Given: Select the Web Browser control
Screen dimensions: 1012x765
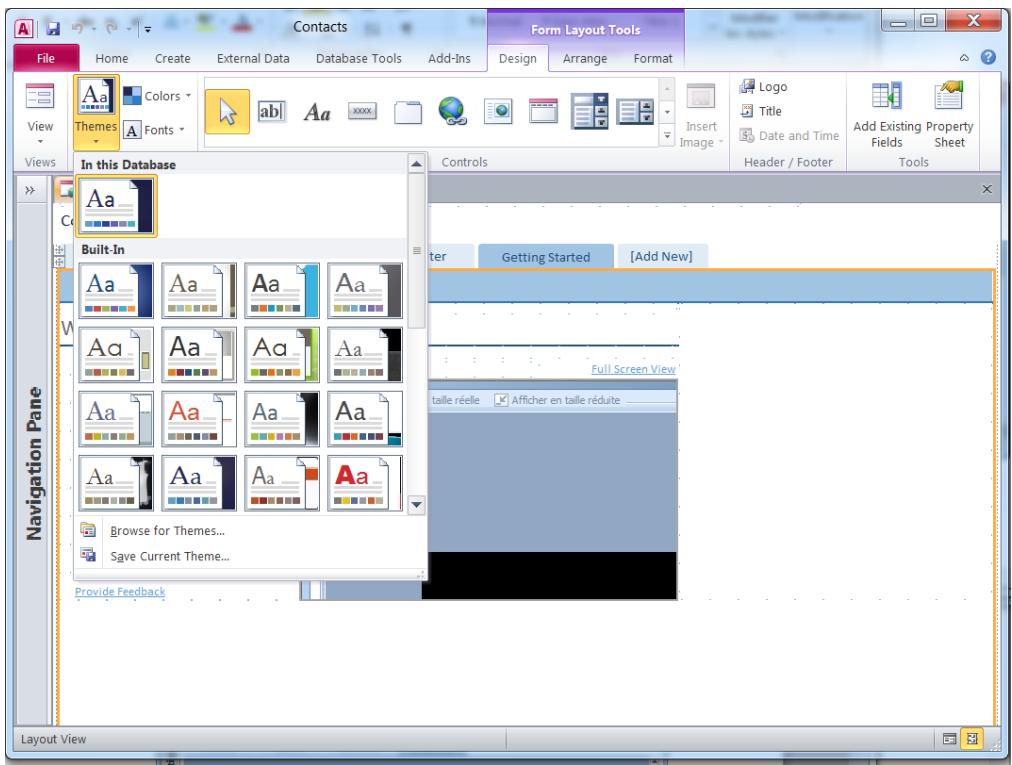Looking at the screenshot, I should pyautogui.click(x=498, y=112).
